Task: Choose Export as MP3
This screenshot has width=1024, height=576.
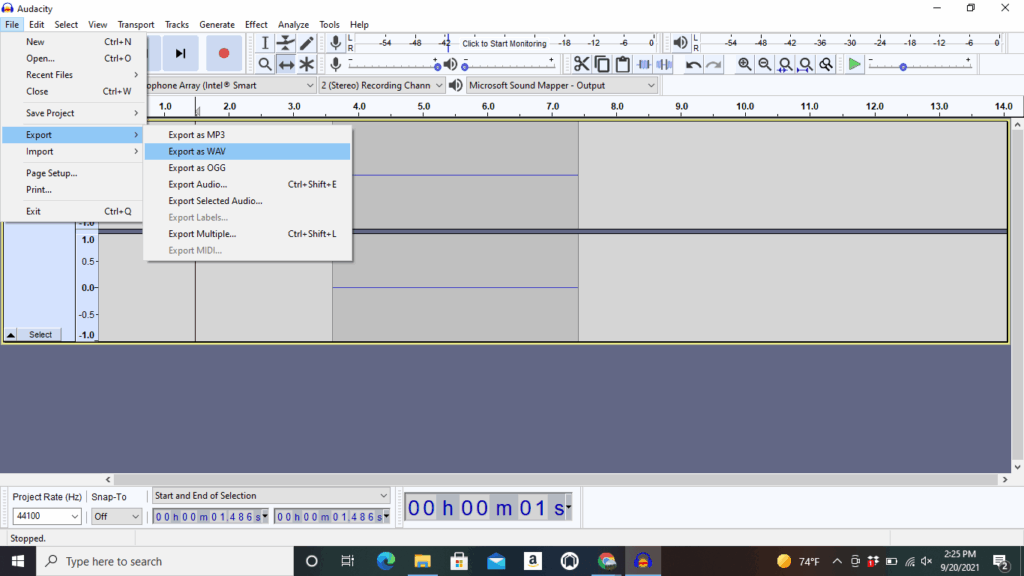Action: pyautogui.click(x=197, y=134)
